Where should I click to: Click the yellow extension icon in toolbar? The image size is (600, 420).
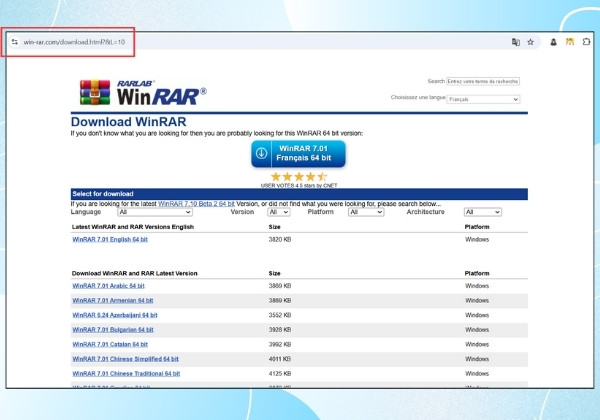click(x=570, y=42)
